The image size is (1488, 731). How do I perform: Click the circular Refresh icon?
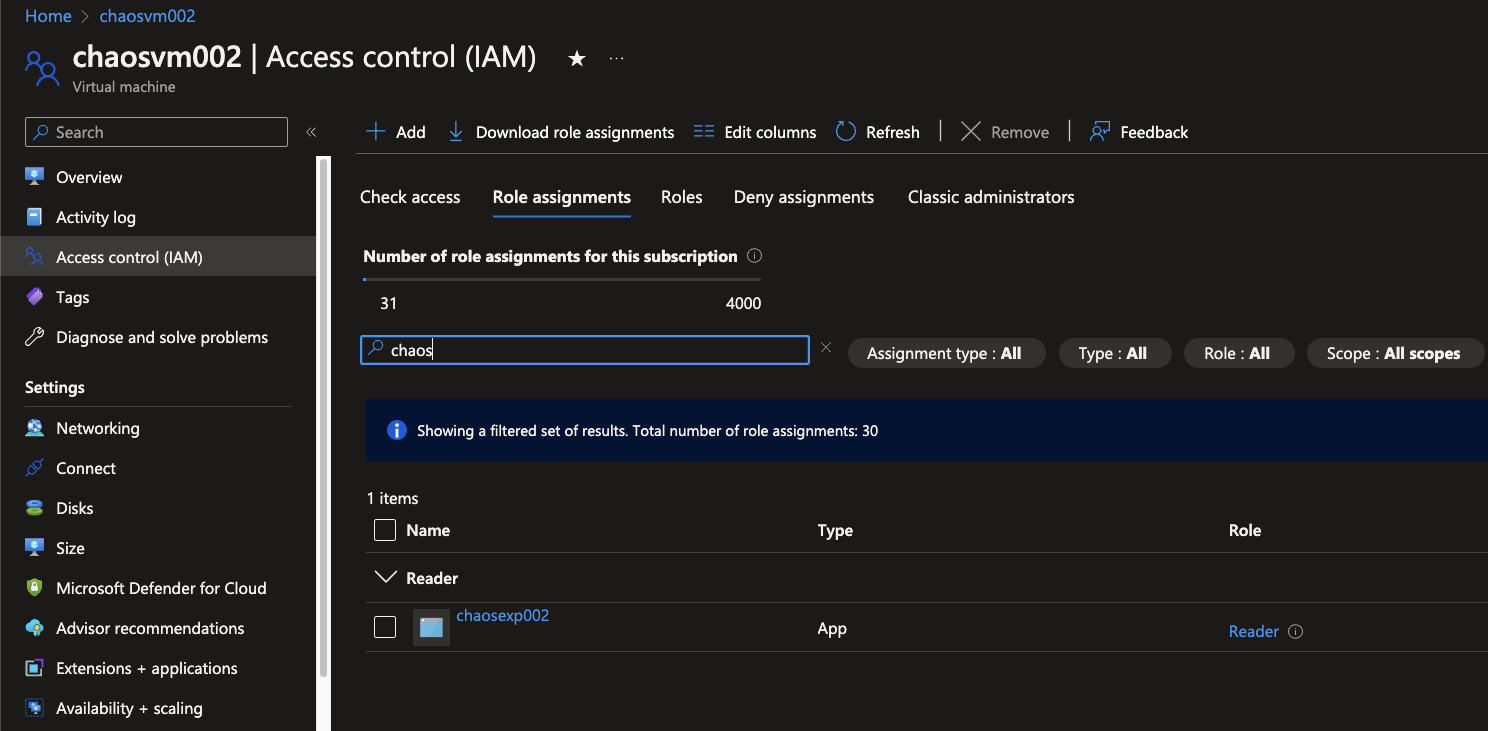coord(846,132)
